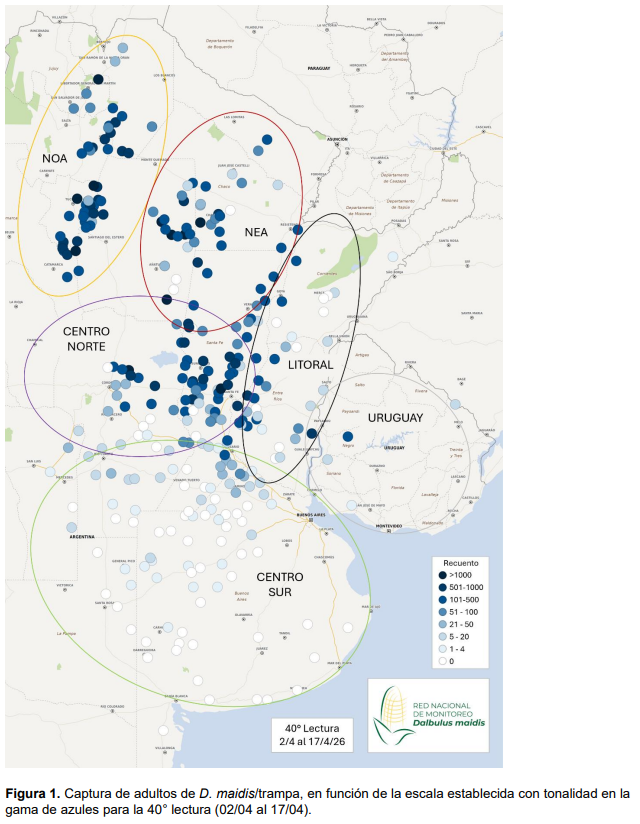This screenshot has width=640, height=824.
Task: Select the 101-500 legend circle
Action: [x=443, y=600]
